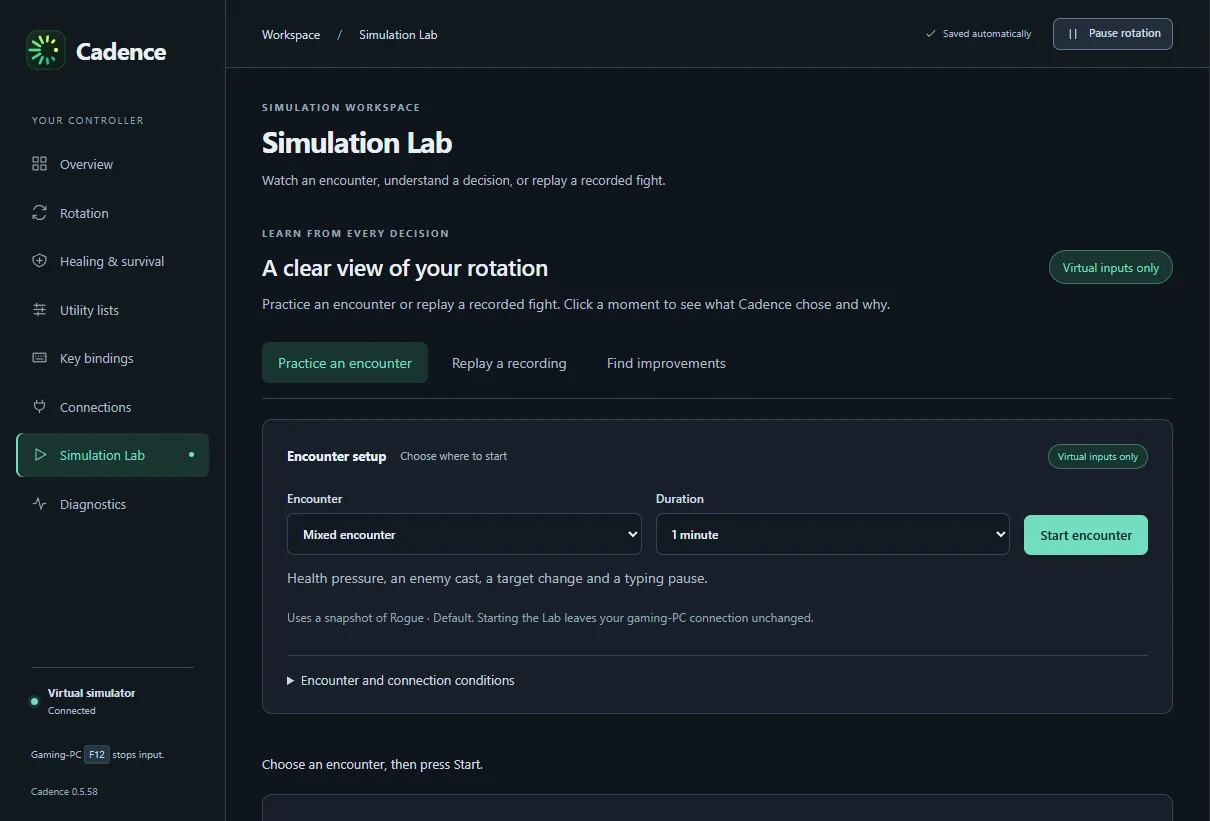Open the Duration dropdown showing 1 minute
The height and width of the screenshot is (821, 1210).
(x=833, y=534)
